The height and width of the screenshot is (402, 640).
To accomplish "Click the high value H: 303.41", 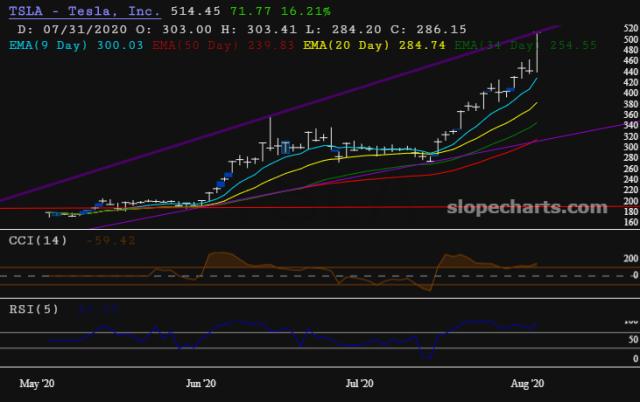I will [259, 29].
